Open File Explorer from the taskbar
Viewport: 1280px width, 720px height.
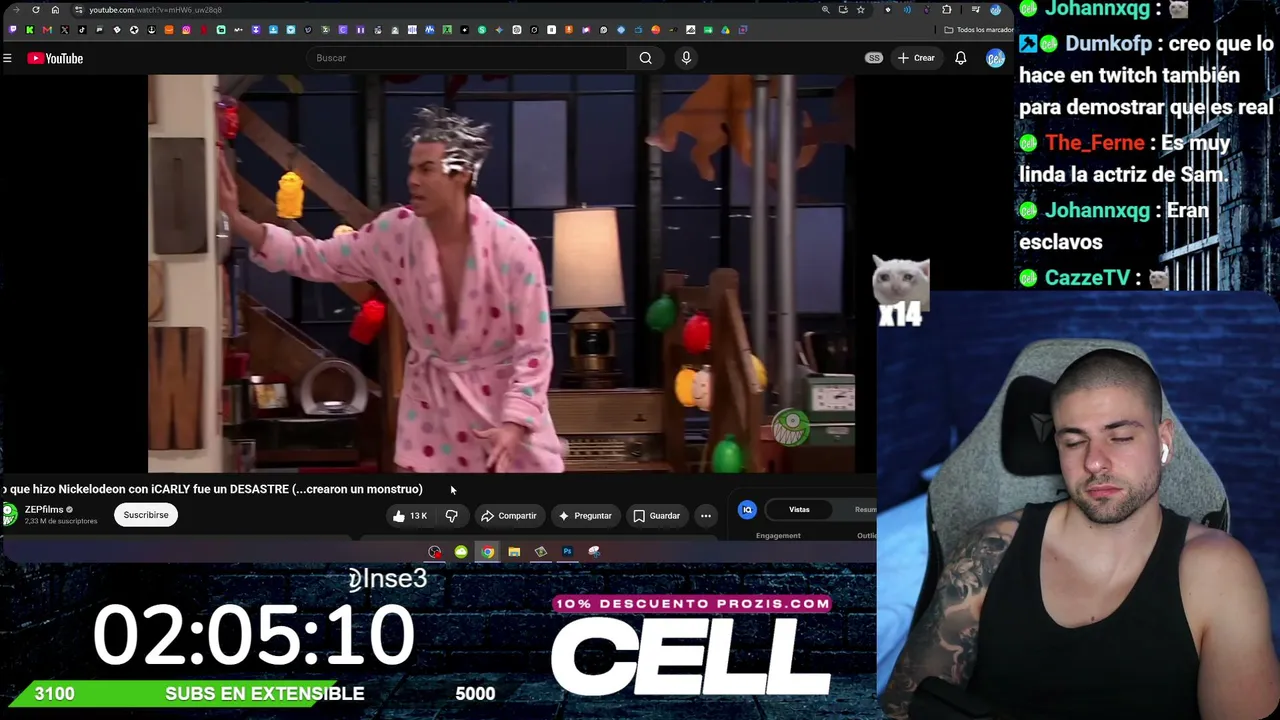pos(514,552)
